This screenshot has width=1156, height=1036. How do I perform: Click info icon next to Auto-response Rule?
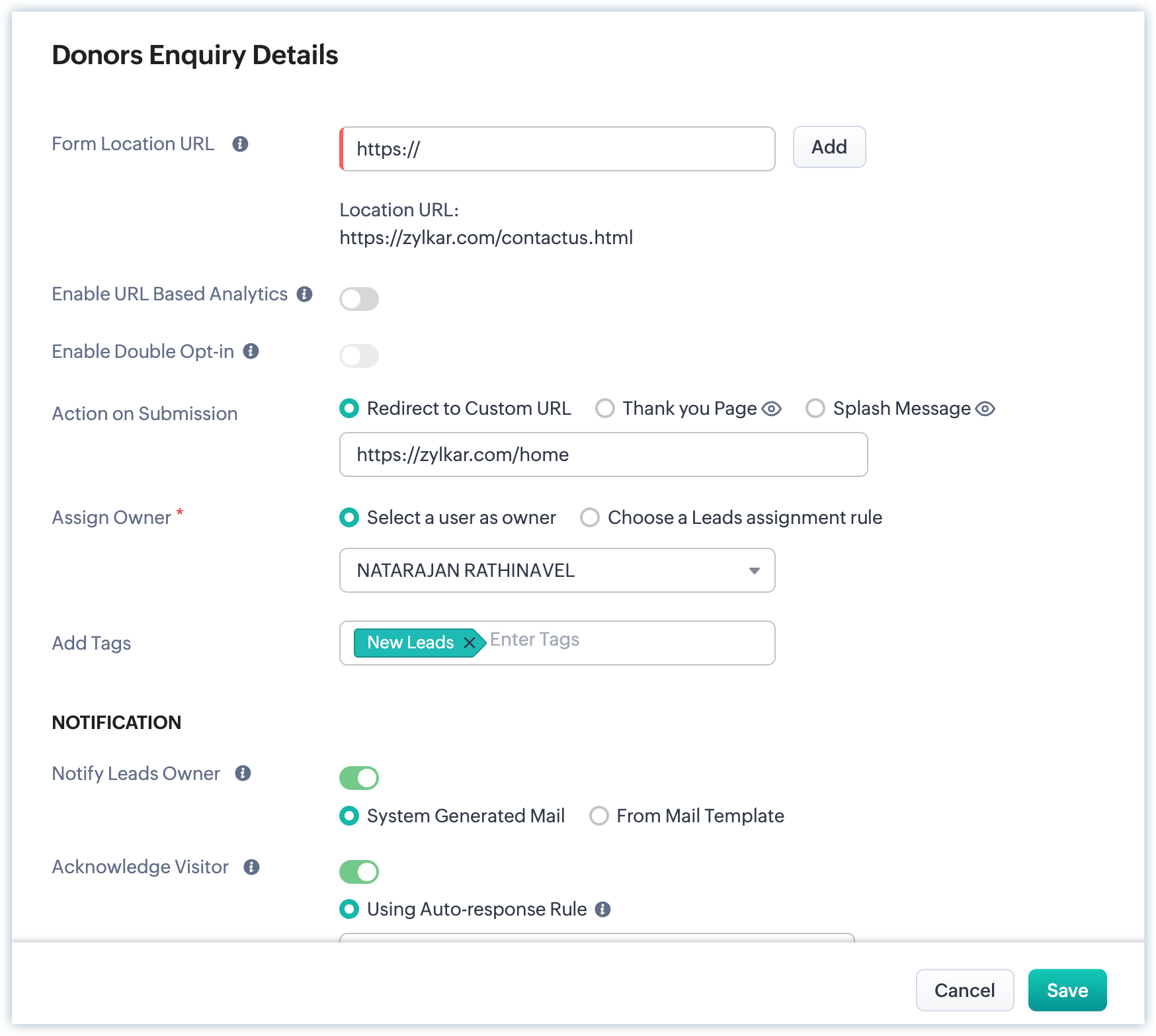coord(602,910)
